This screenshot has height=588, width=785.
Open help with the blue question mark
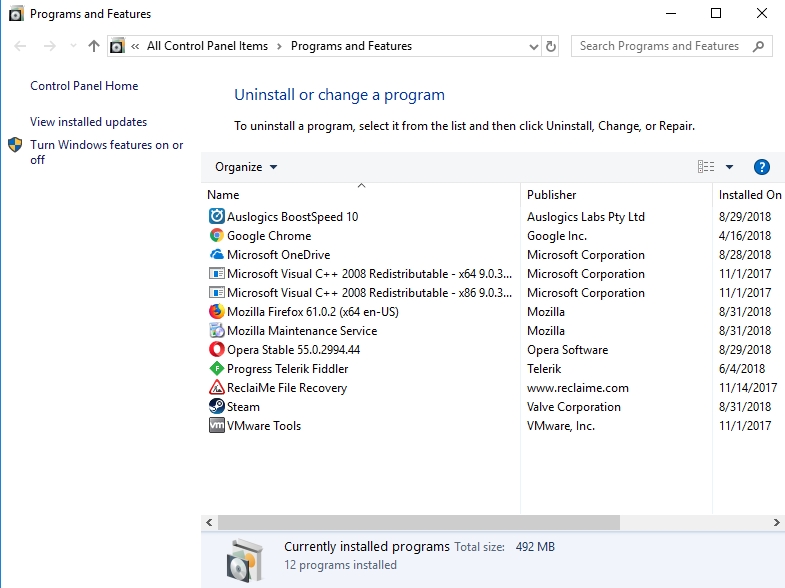[761, 167]
